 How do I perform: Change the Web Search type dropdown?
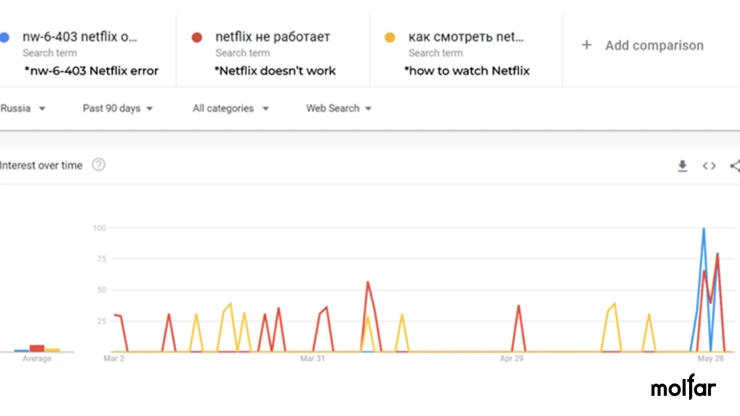point(339,108)
